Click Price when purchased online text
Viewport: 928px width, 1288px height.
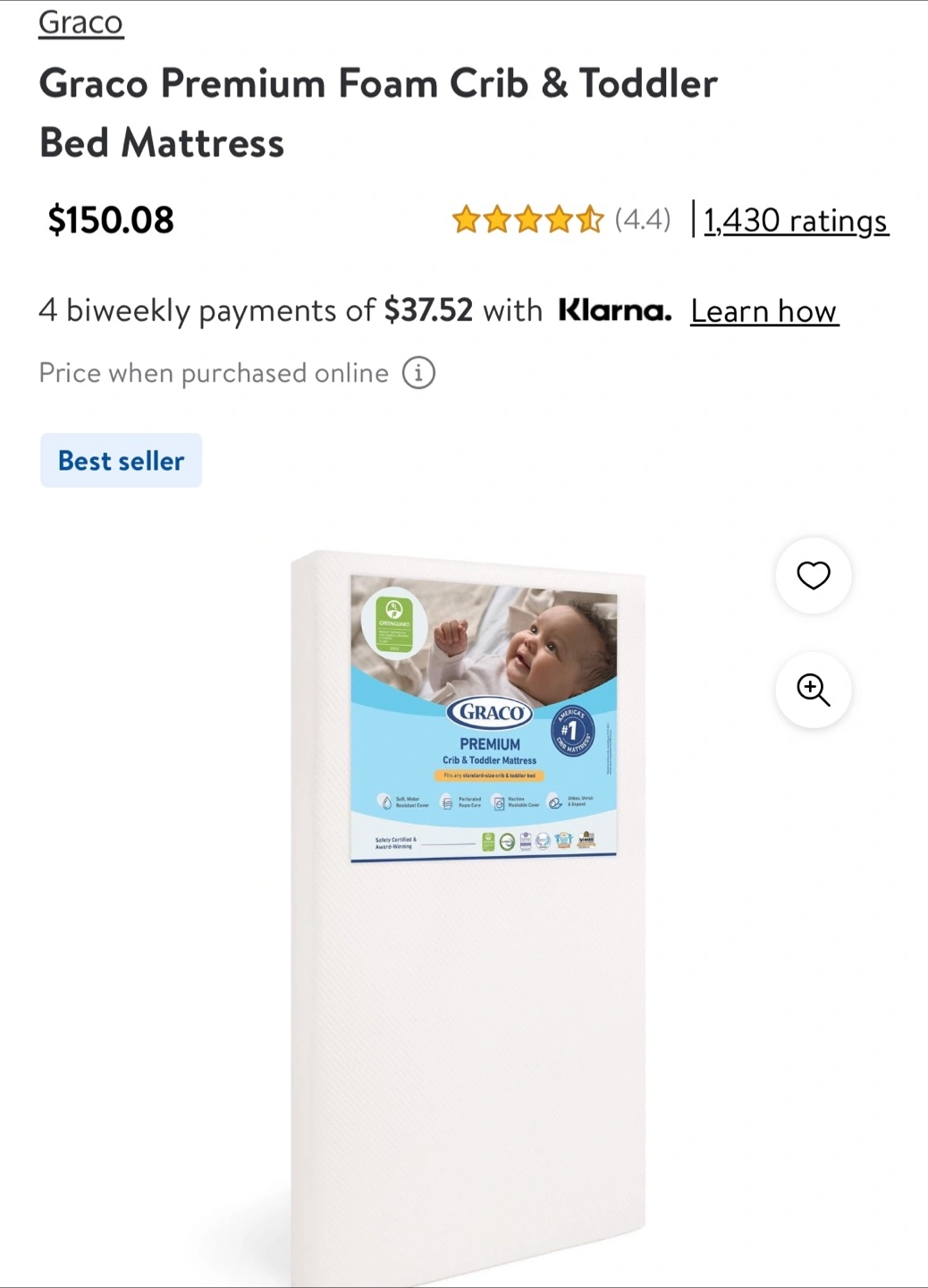(x=214, y=373)
